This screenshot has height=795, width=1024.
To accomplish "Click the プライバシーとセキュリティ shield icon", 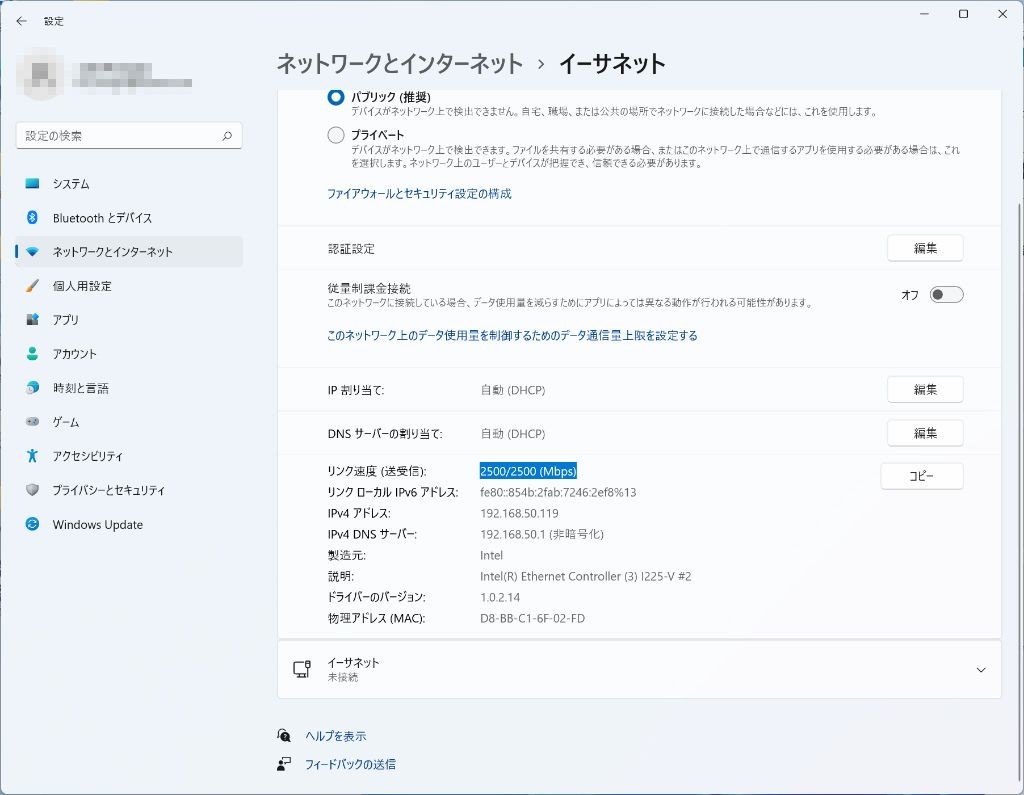I will click(32, 490).
